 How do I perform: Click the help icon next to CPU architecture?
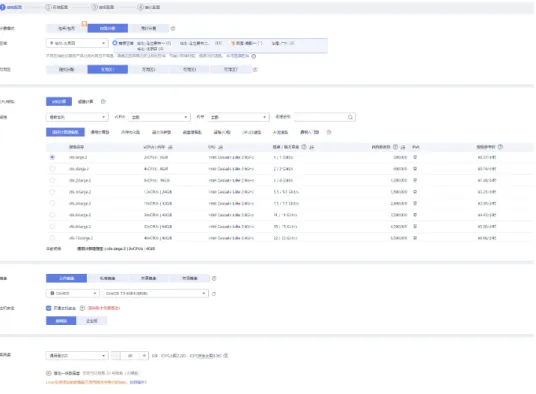[103, 101]
